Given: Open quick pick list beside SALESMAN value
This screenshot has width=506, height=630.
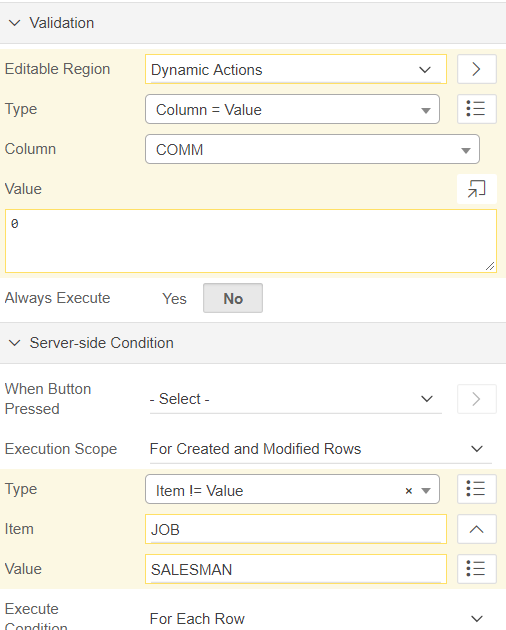Looking at the screenshot, I should 477,569.
